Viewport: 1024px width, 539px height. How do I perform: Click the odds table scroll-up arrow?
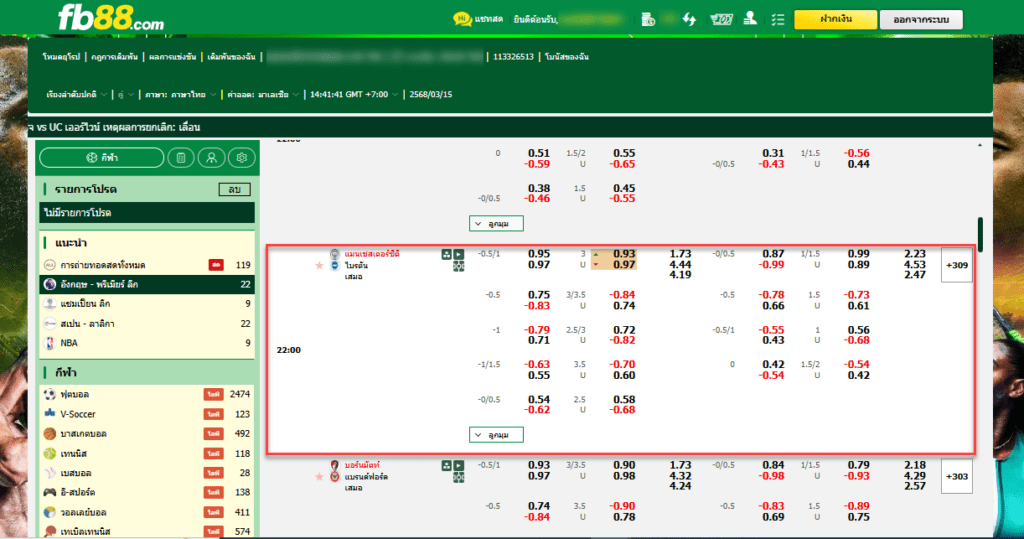tap(980, 145)
